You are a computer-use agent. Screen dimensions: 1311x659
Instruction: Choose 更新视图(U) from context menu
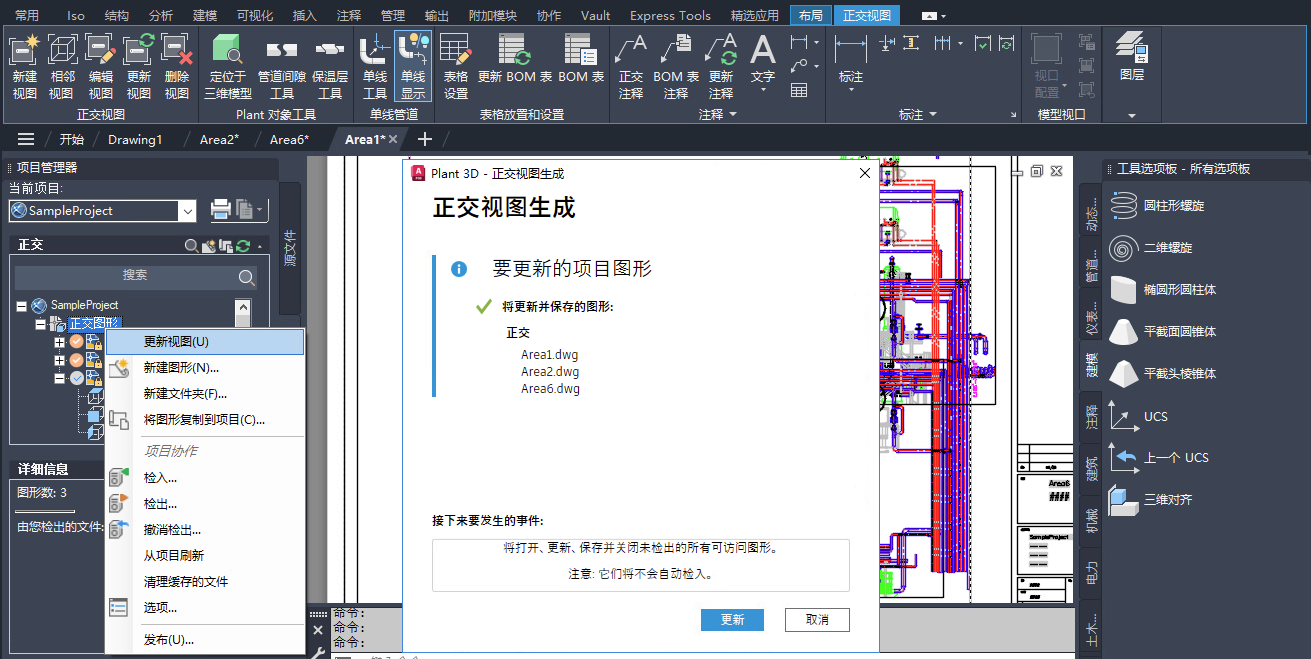click(x=205, y=341)
